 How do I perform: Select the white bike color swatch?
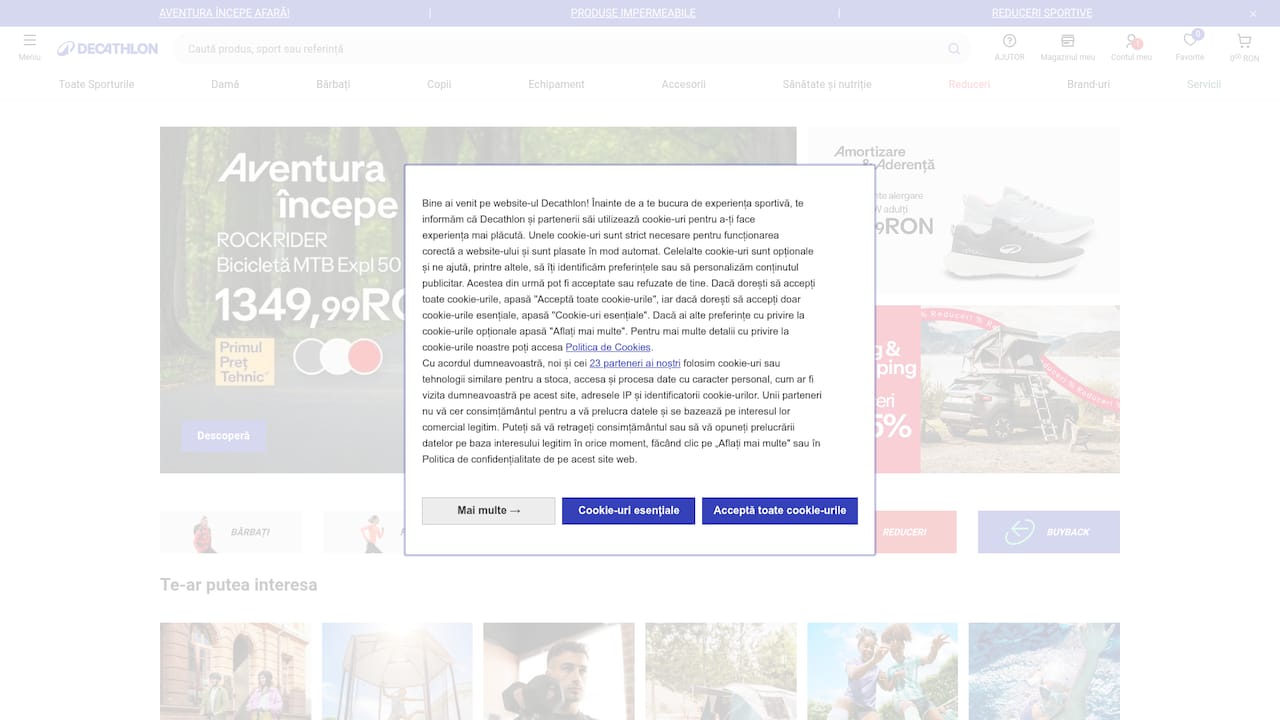click(x=338, y=356)
